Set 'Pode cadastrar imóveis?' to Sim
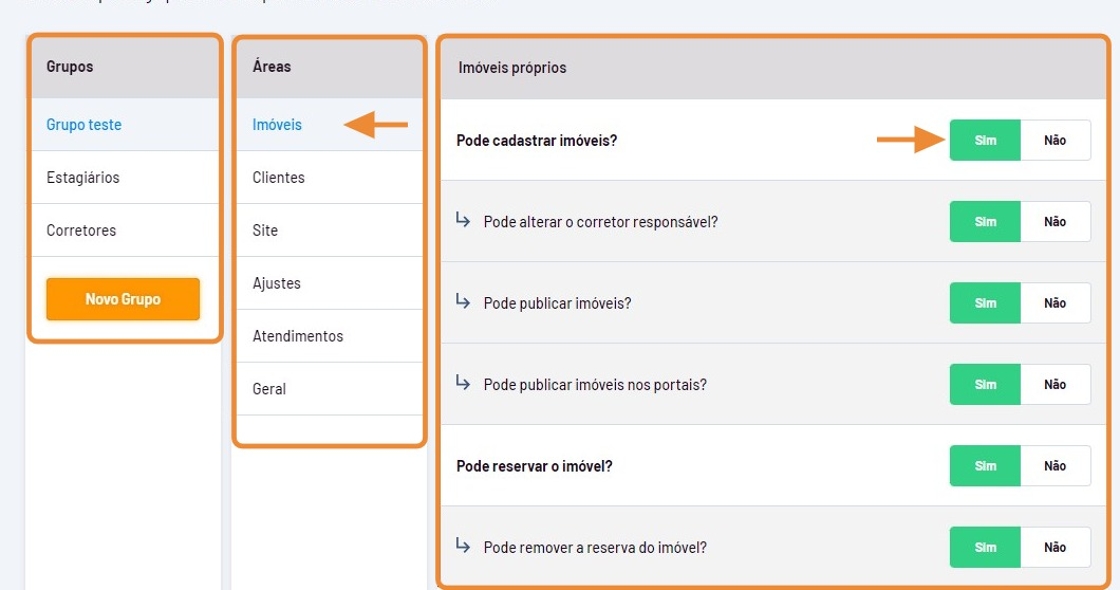The height and width of the screenshot is (590, 1120). point(985,141)
